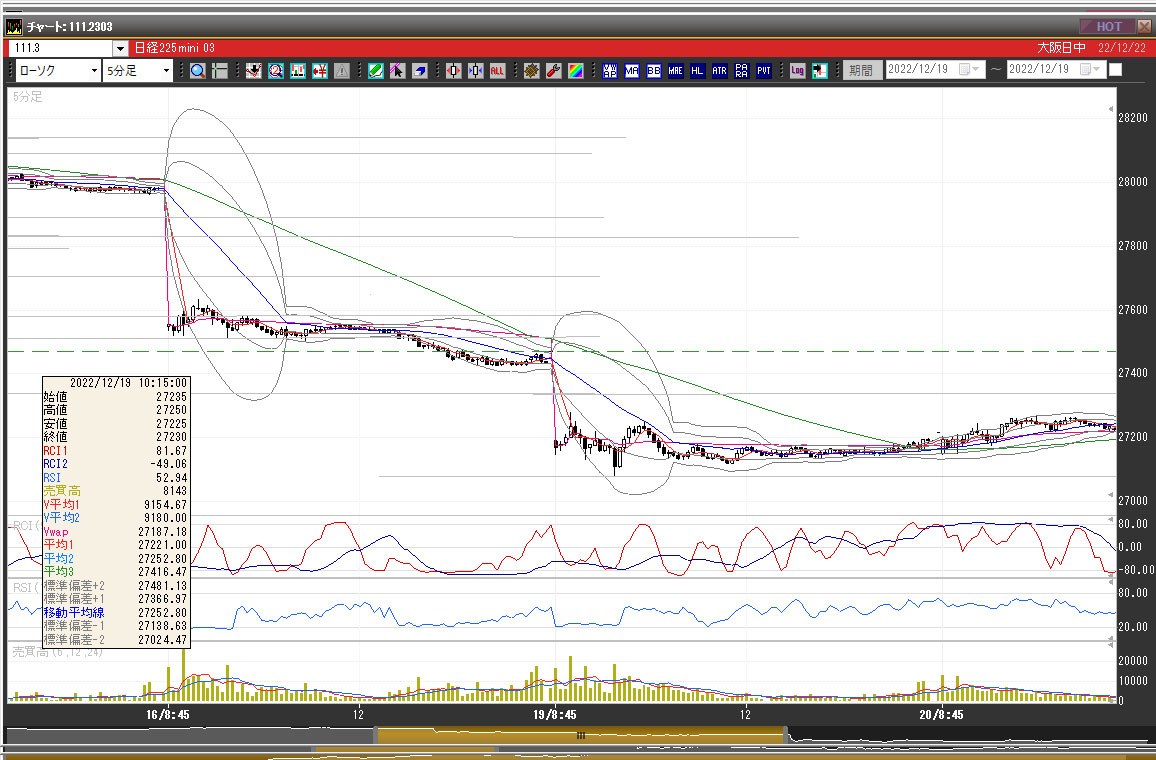Toggle the VWAP indicator
This screenshot has height=760, width=1156.
[610, 71]
